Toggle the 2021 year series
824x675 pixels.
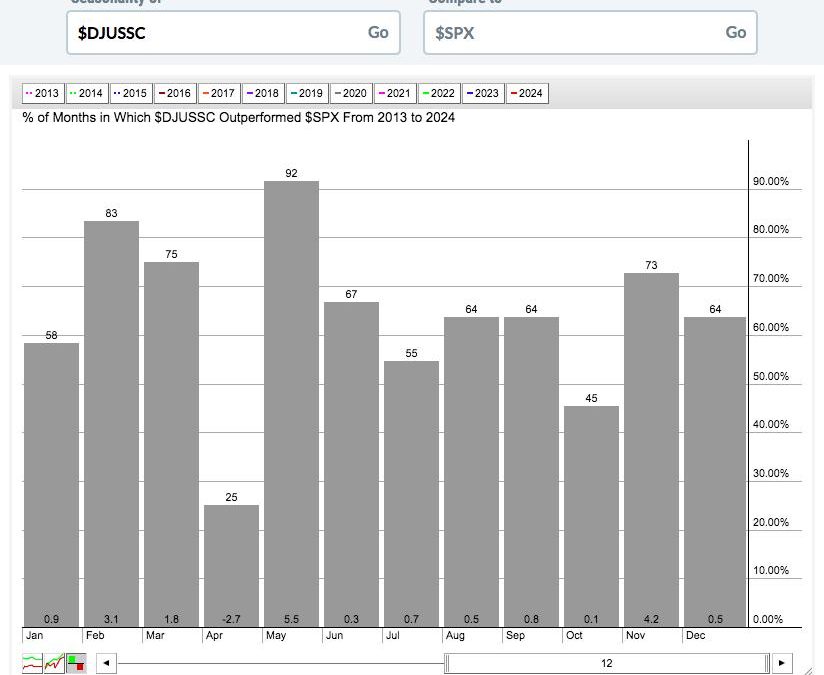tap(395, 94)
